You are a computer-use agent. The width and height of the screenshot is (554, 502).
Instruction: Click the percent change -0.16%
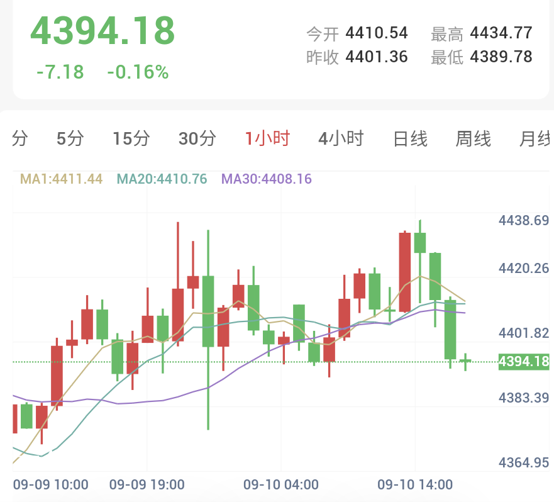(x=138, y=72)
